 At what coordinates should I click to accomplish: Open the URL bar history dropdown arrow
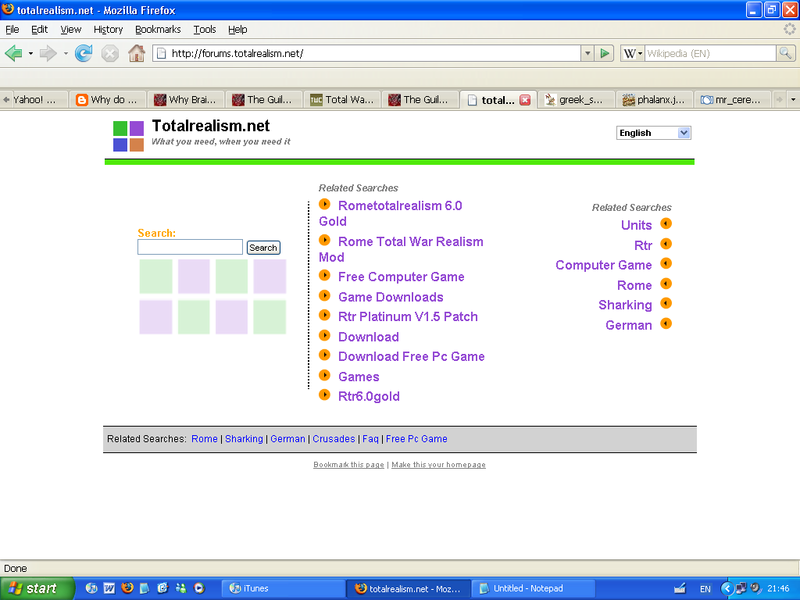point(587,53)
